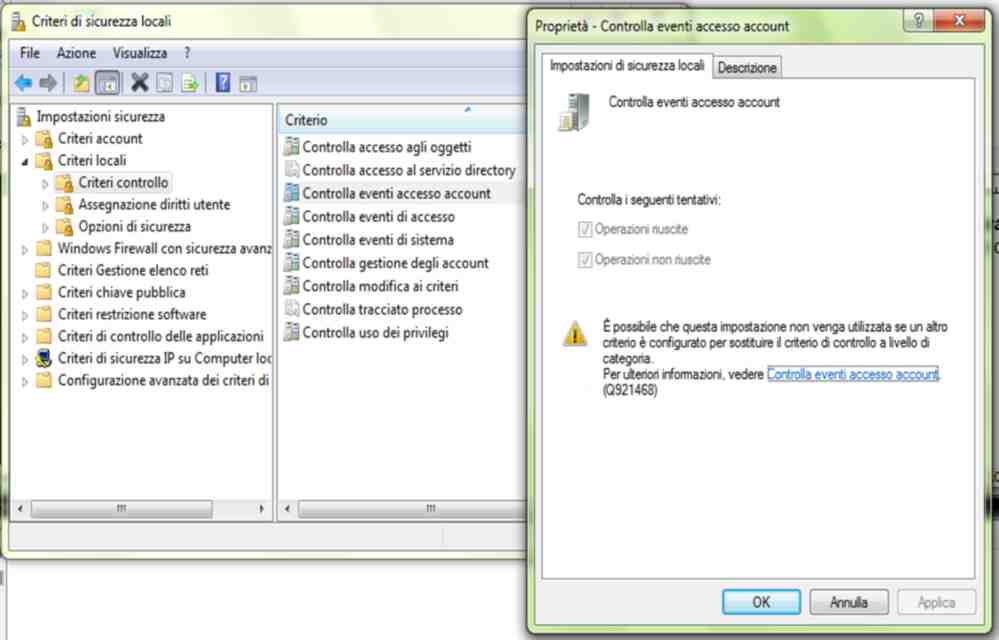Expand Configurazione avanzata dei criteri node
This screenshot has height=640, width=999.
pos(25,381)
